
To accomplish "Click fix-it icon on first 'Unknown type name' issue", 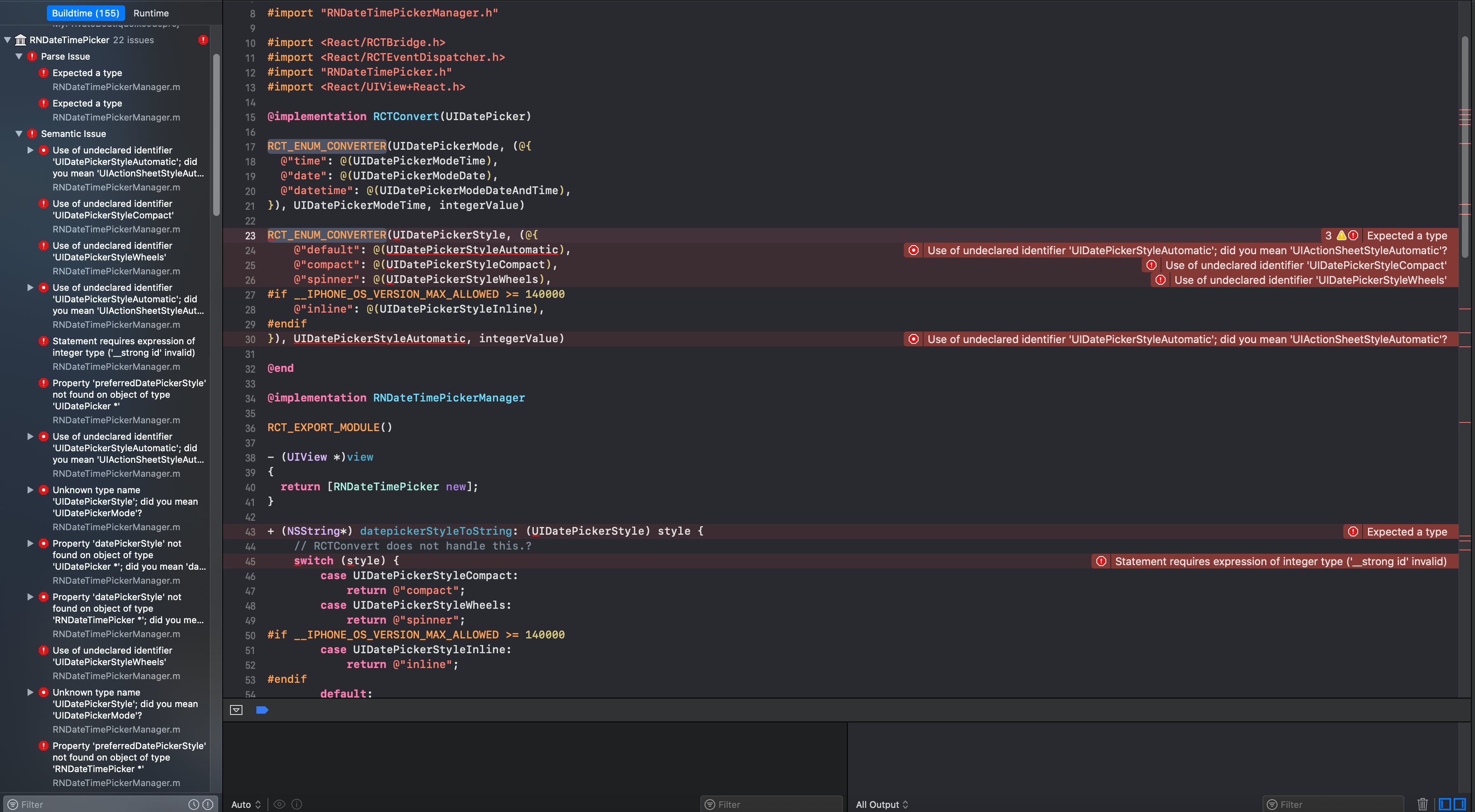I will (x=44, y=490).
